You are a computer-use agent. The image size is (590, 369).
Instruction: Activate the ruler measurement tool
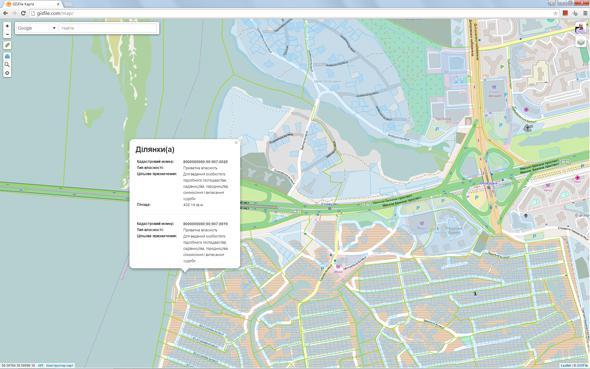click(x=7, y=45)
